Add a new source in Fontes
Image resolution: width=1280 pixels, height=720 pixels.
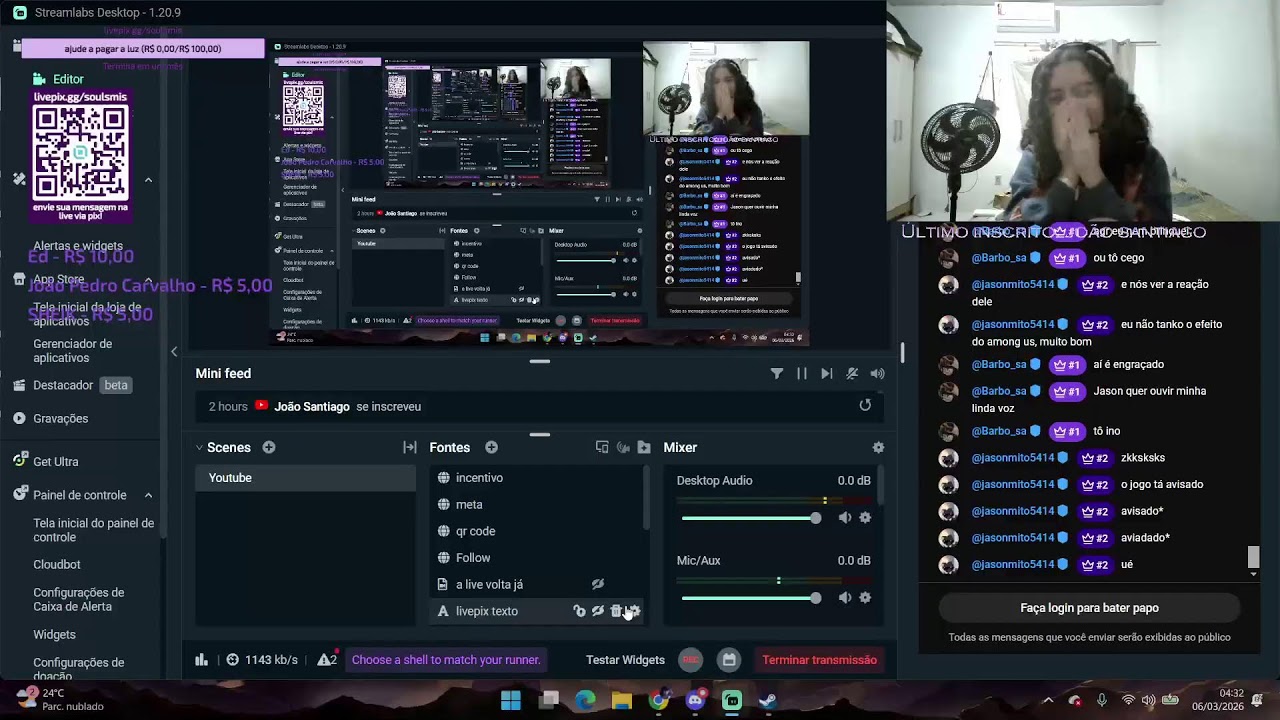(491, 447)
